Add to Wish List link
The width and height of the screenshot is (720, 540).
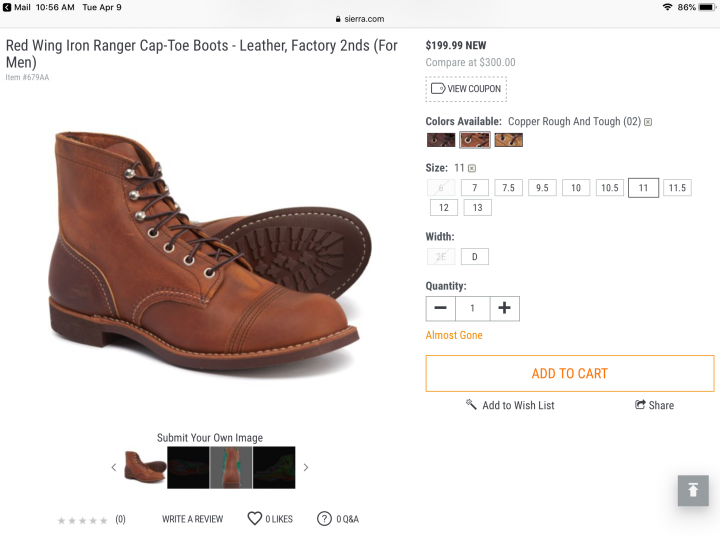pyautogui.click(x=510, y=405)
